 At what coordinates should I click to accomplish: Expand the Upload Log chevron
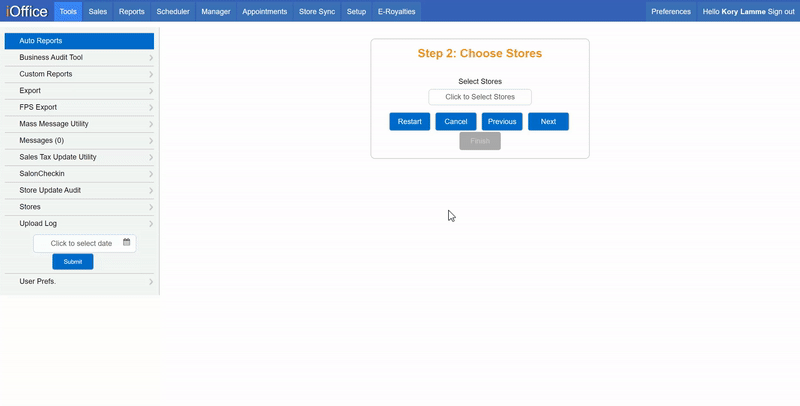pos(151,223)
